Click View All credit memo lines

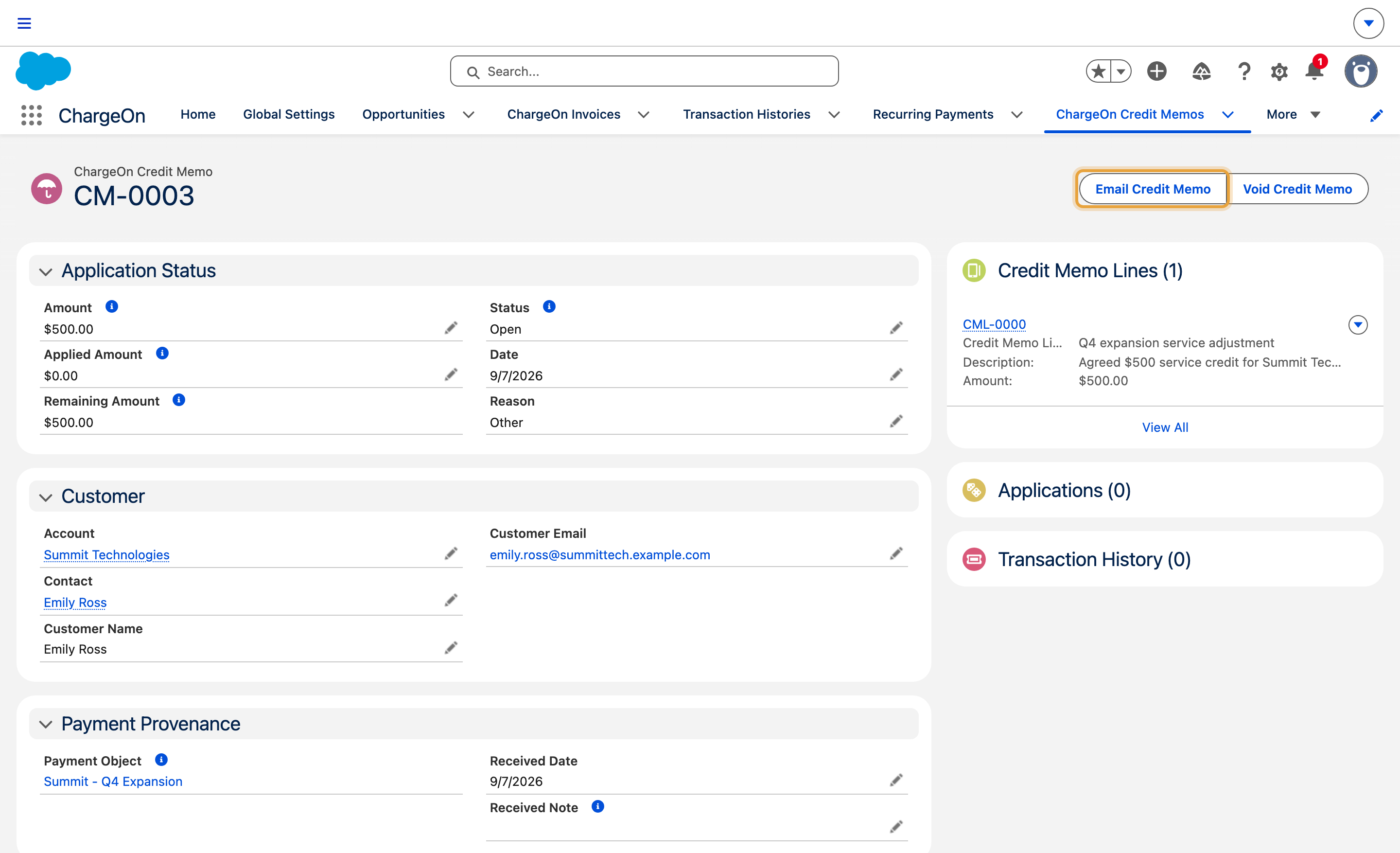[x=1165, y=427]
